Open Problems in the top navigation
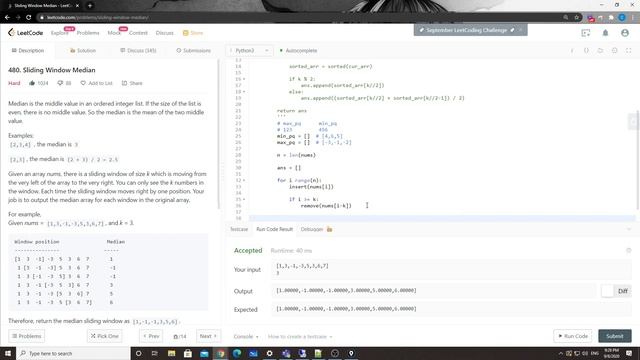Viewport: 640px width, 360px height. coord(88,33)
